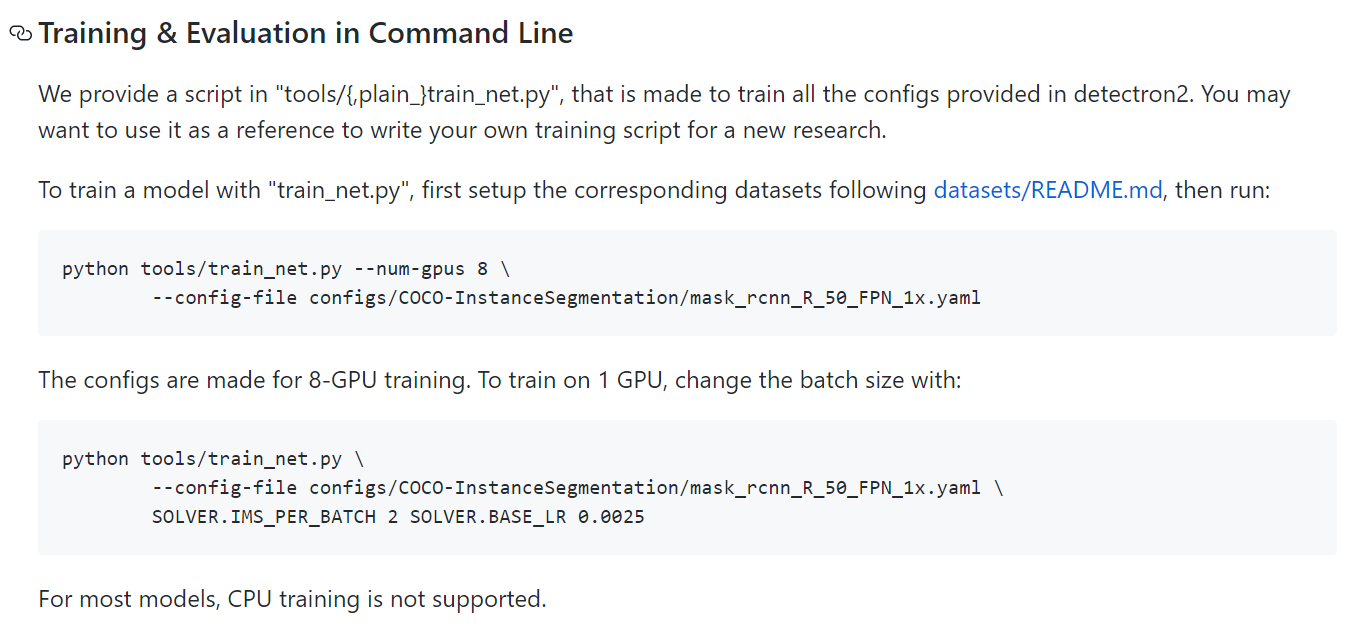Click "change the batch size with:" text

[818, 381]
